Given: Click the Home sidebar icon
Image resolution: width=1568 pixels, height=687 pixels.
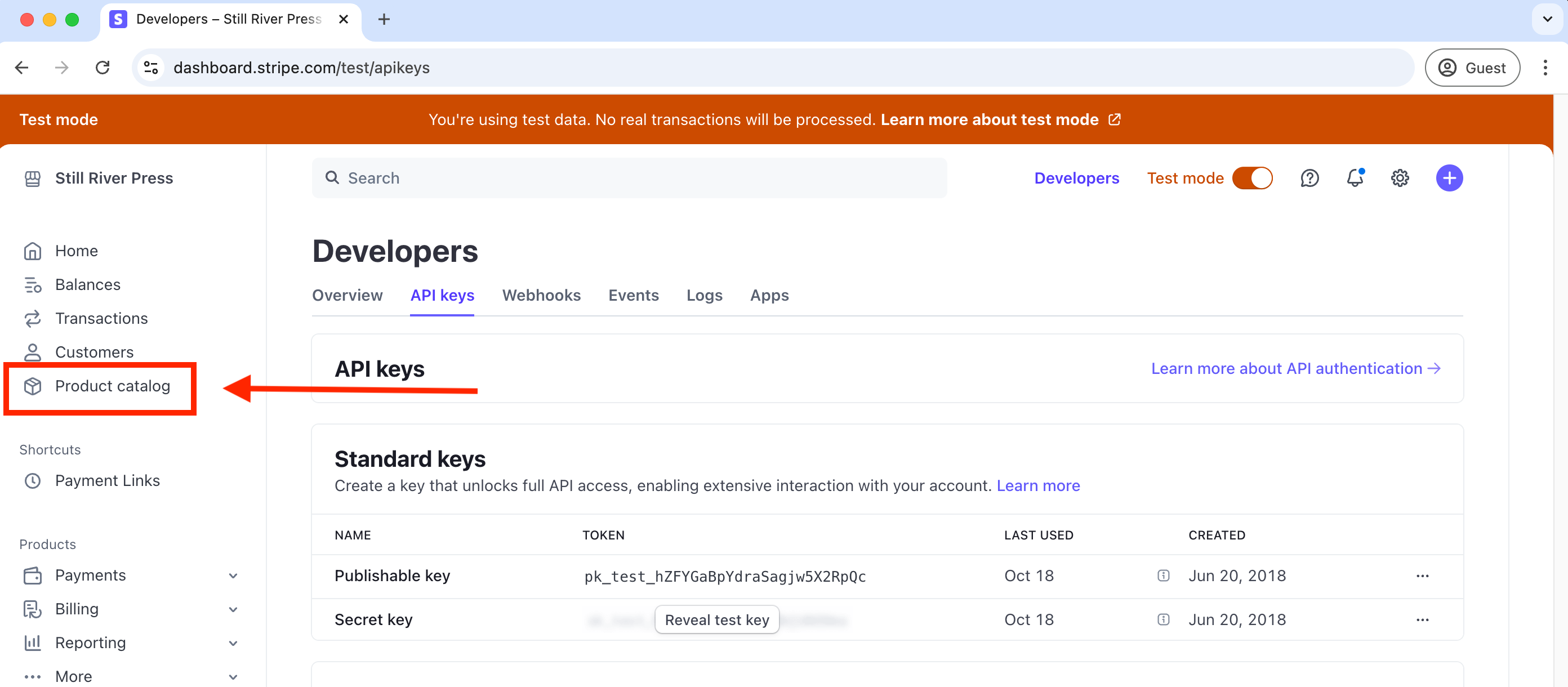Looking at the screenshot, I should (x=33, y=250).
